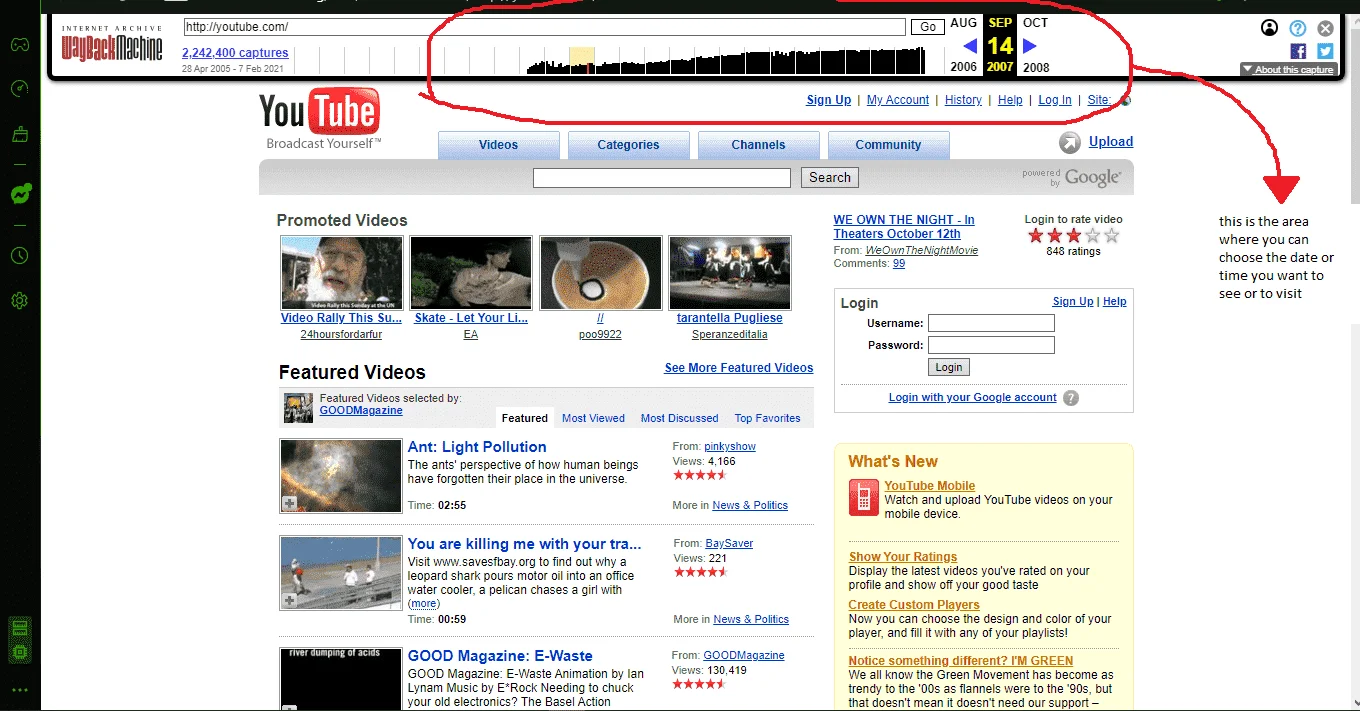Go to the next capture with the right arrow

(x=1030, y=46)
